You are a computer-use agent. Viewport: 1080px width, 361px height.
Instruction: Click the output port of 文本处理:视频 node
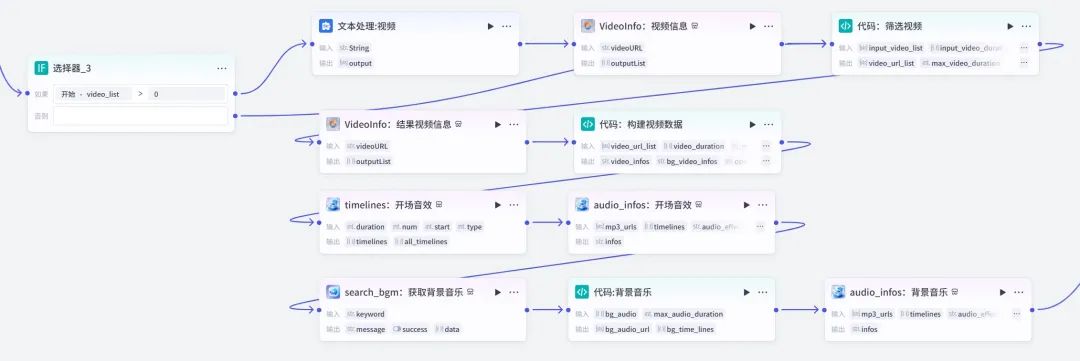coord(519,43)
